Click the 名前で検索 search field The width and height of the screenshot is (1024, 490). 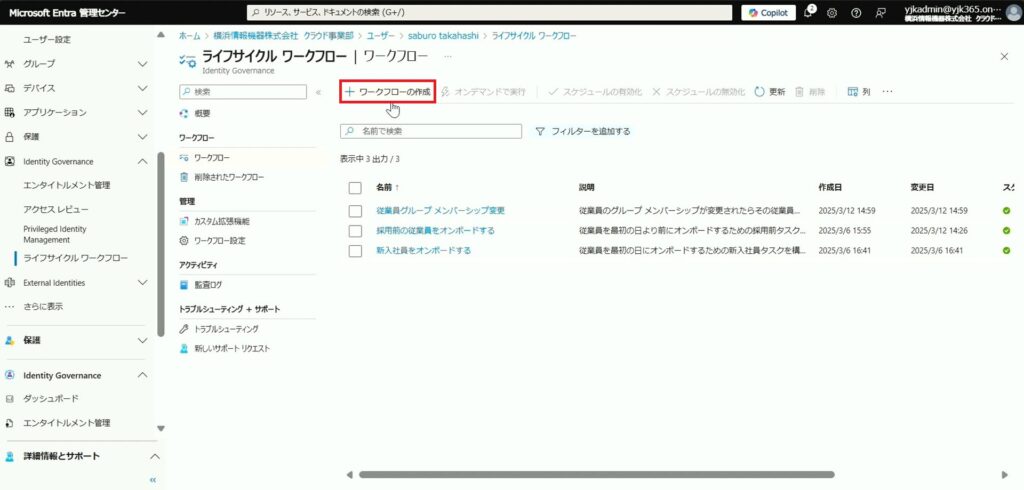click(x=431, y=131)
